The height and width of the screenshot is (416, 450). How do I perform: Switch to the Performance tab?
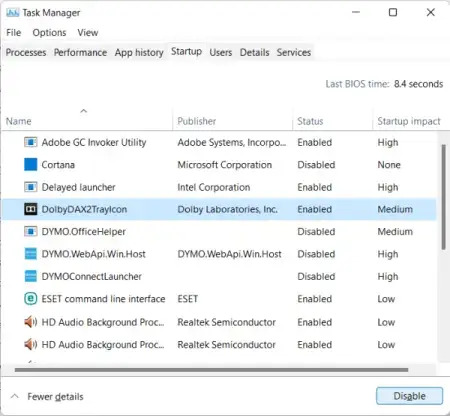(x=80, y=52)
